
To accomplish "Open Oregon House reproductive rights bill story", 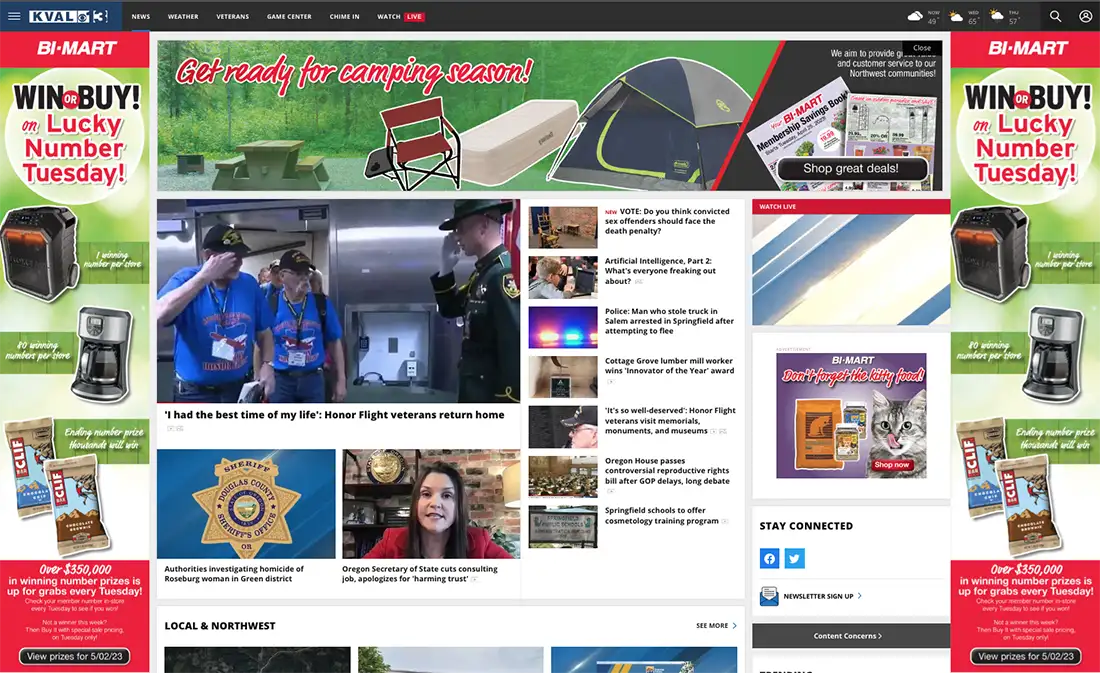I will point(667,471).
